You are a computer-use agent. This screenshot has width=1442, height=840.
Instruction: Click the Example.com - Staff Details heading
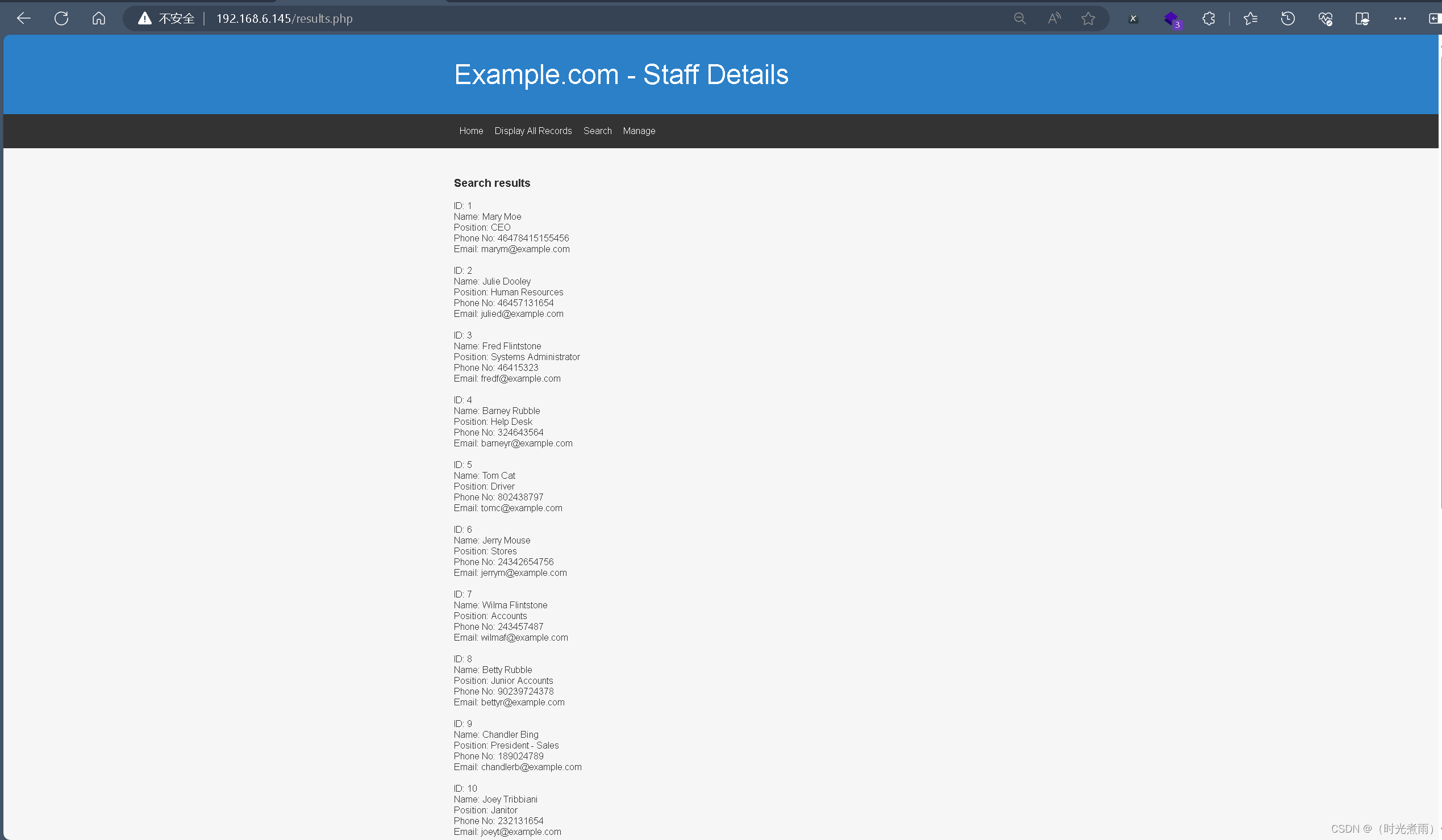point(621,74)
